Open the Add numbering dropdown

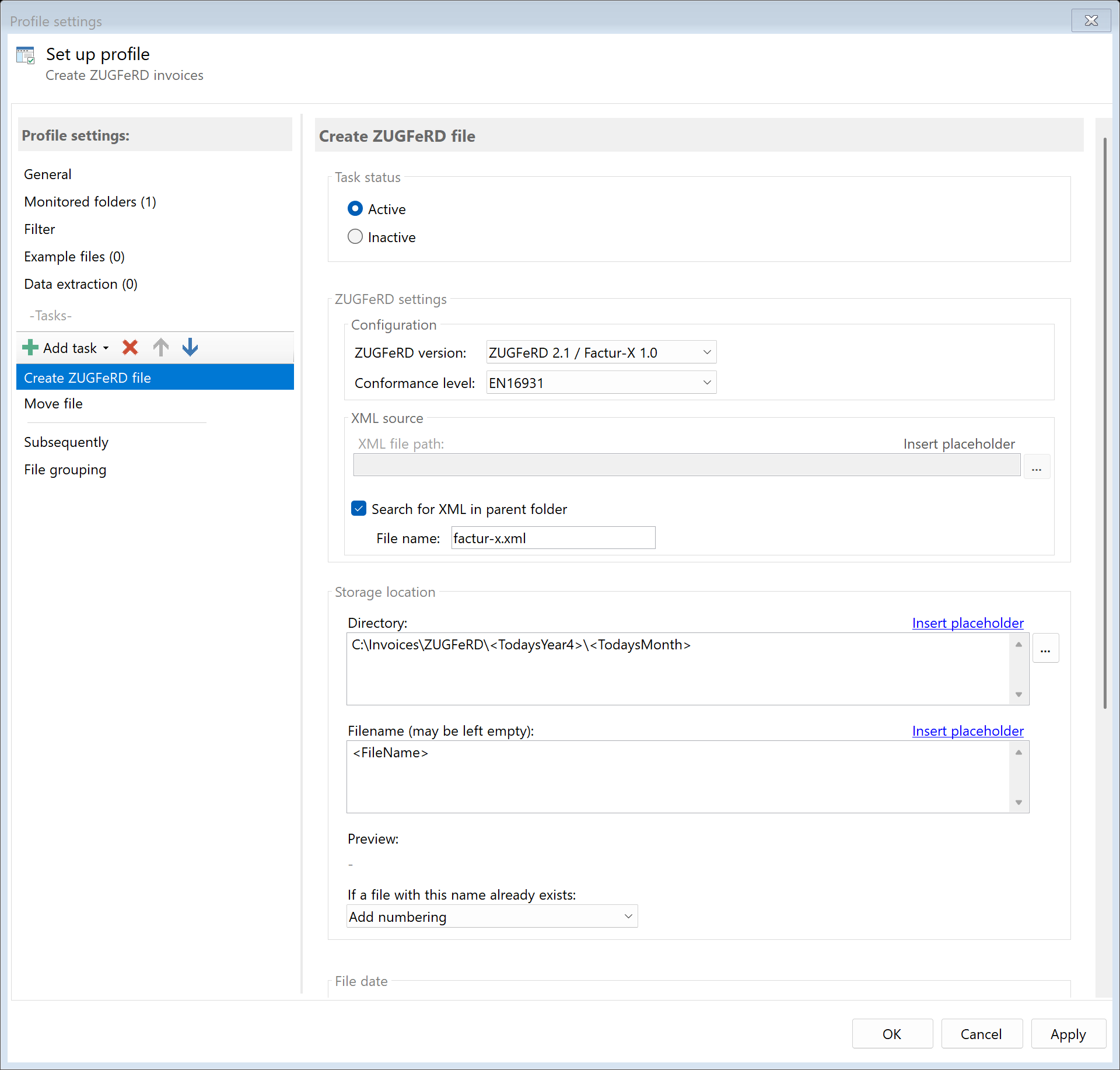pos(628,916)
